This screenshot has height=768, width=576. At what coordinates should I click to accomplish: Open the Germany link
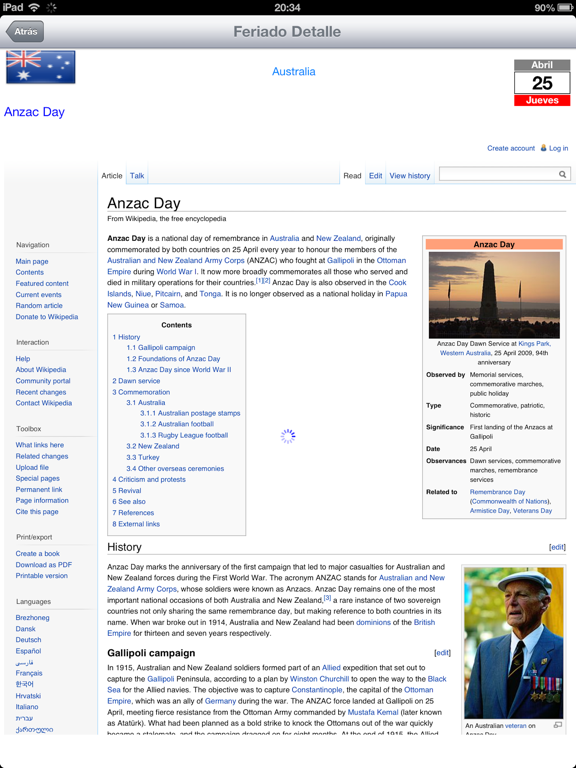click(220, 700)
